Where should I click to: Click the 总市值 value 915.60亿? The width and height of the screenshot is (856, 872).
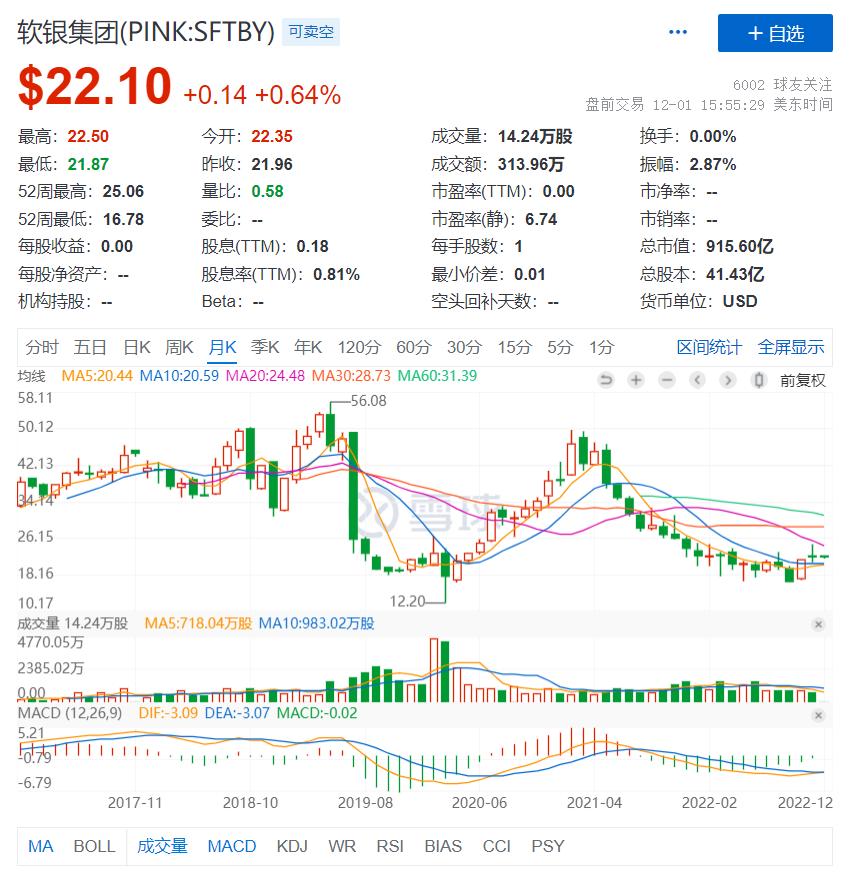point(740,246)
